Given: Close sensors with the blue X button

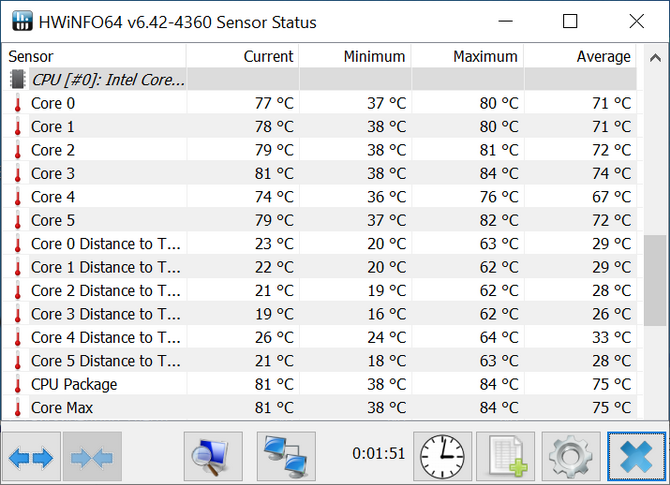Looking at the screenshot, I should (x=636, y=456).
